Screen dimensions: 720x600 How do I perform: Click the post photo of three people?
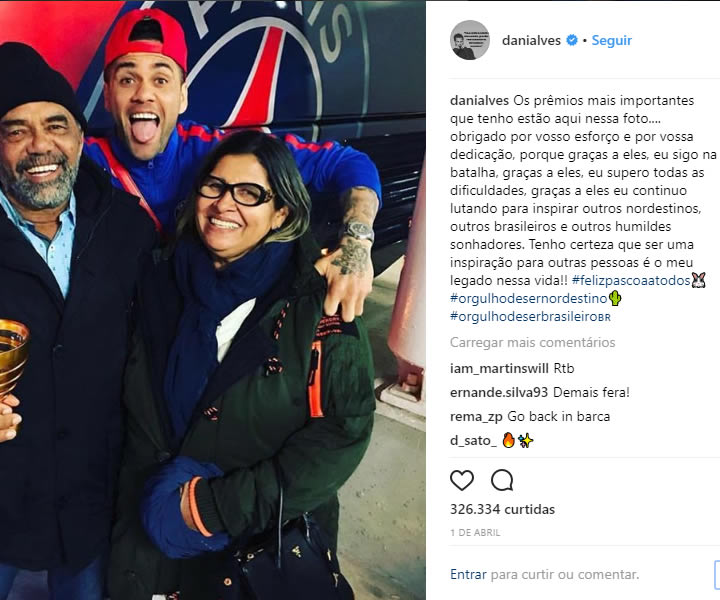point(213,300)
